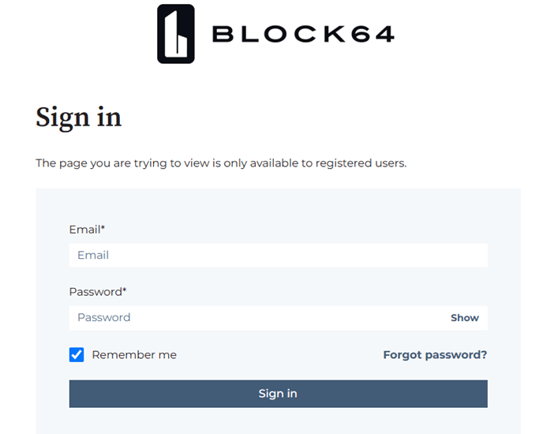Click the Sign in page heading
This screenshot has height=434, width=550.
[x=79, y=118]
